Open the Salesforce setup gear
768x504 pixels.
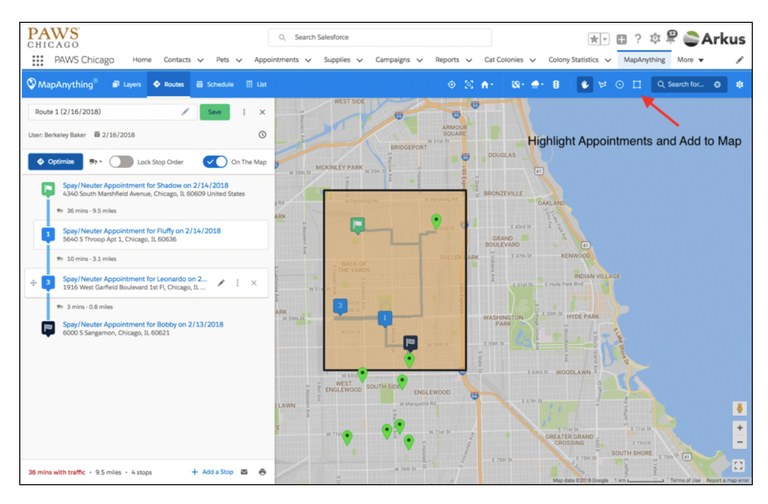click(x=655, y=38)
